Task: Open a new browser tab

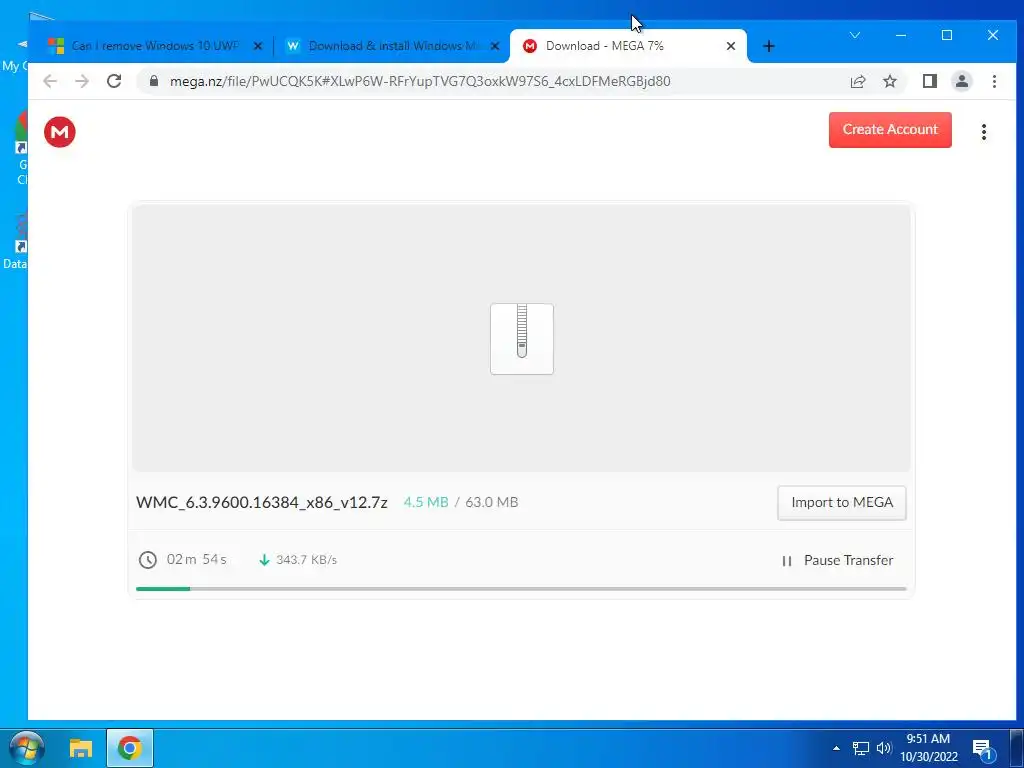Action: tap(769, 46)
